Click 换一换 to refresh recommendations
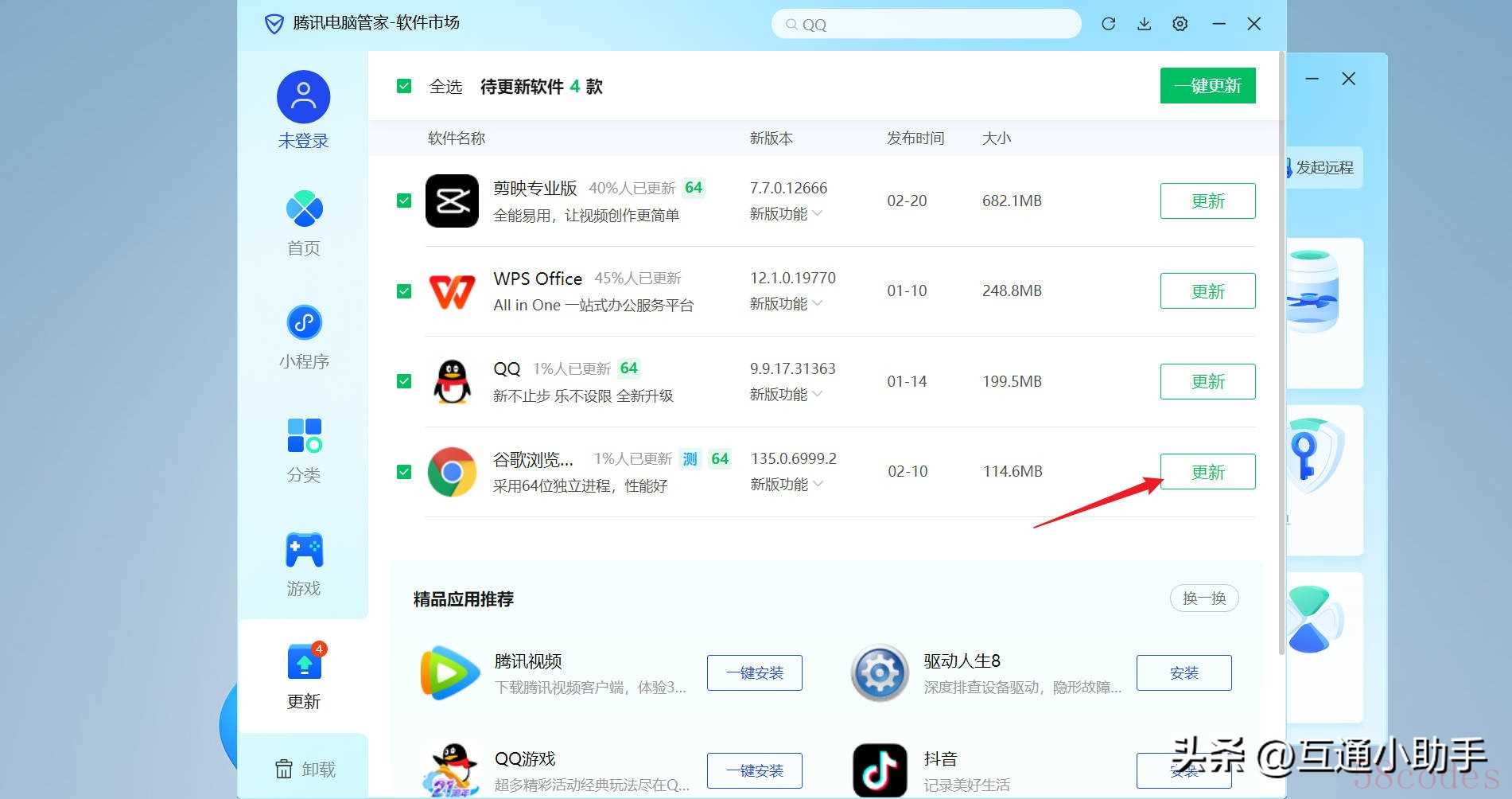Screen dimensions: 1512x799 (x=1204, y=598)
